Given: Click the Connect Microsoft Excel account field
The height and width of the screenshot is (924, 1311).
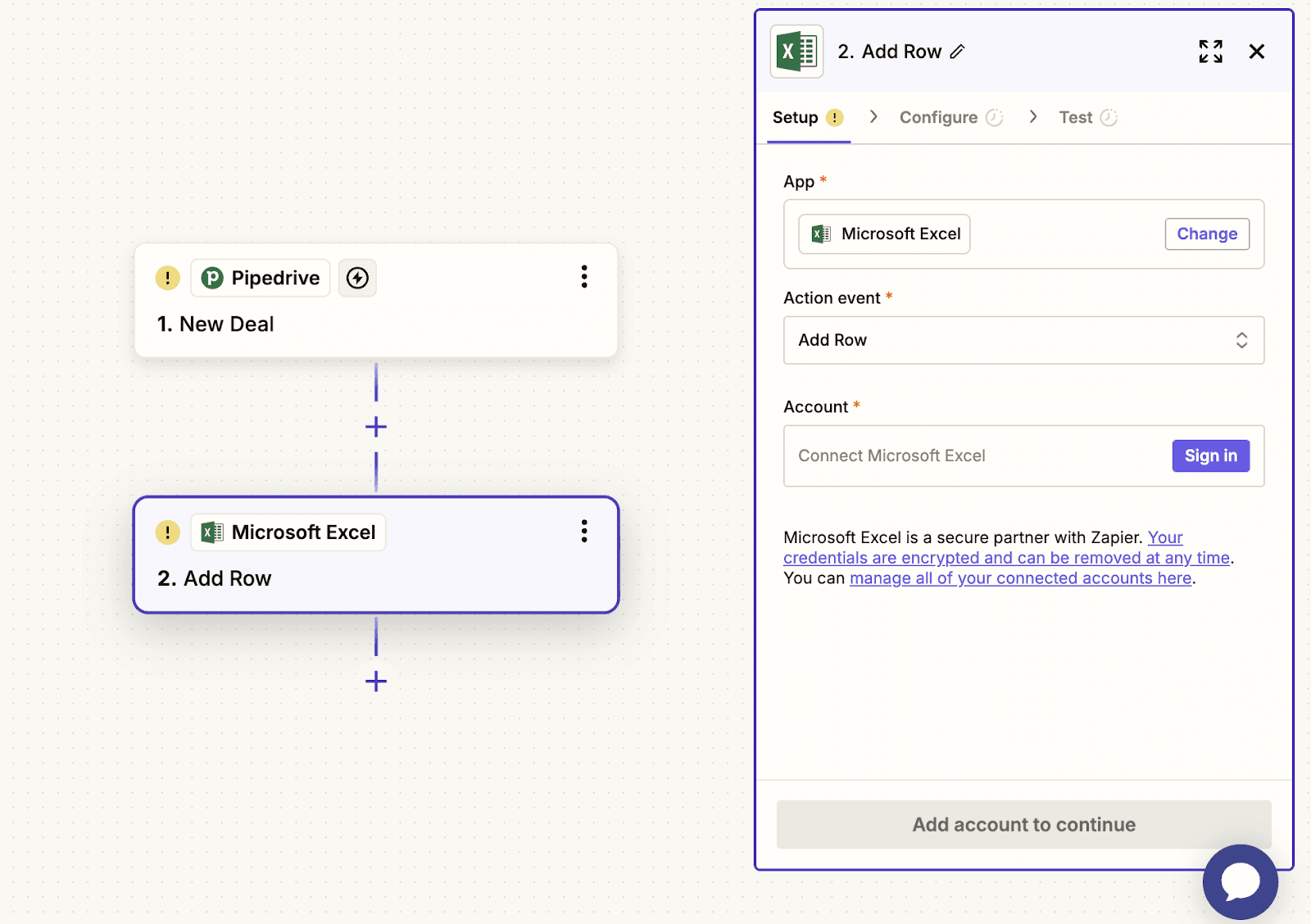Looking at the screenshot, I should 1023,455.
